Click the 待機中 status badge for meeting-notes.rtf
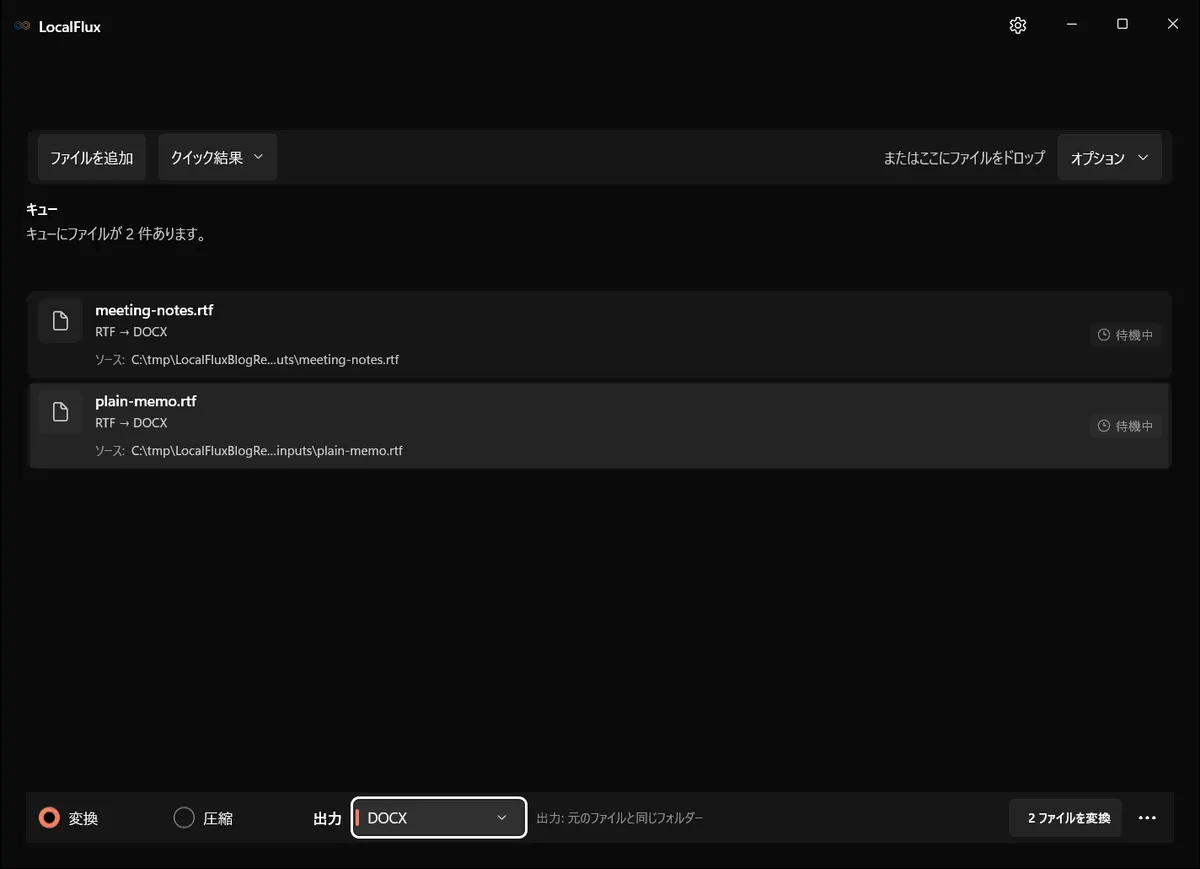 coord(1126,335)
